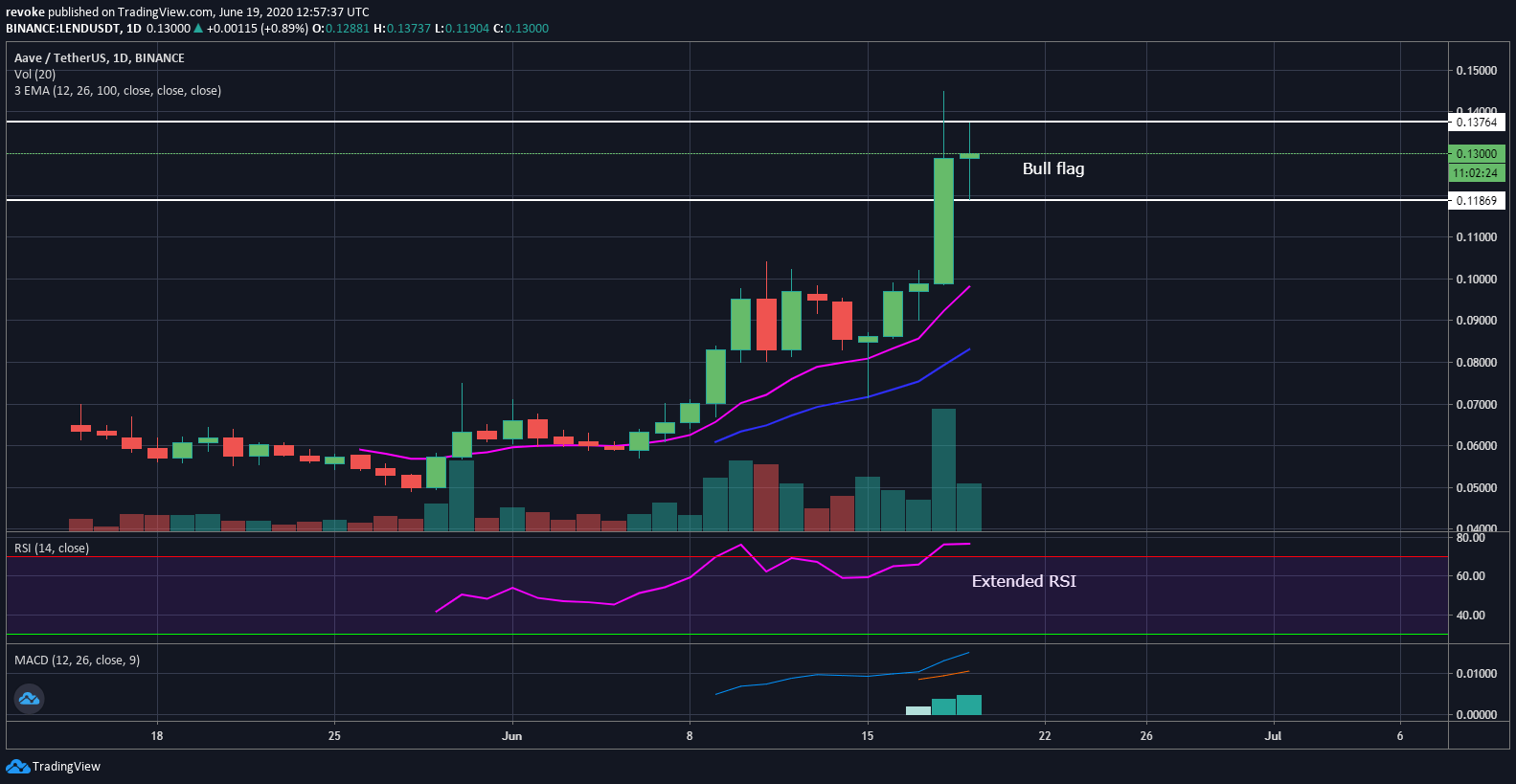This screenshot has height=784, width=1516.
Task: Click the 'TradingView' text at bottom left
Action: pyautogui.click(x=66, y=767)
